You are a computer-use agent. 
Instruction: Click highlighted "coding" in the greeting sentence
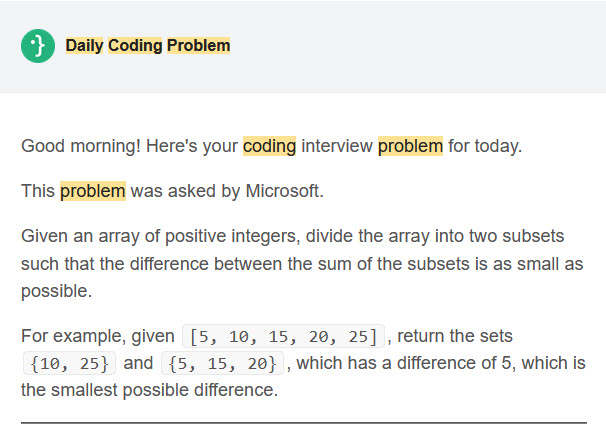click(x=269, y=146)
